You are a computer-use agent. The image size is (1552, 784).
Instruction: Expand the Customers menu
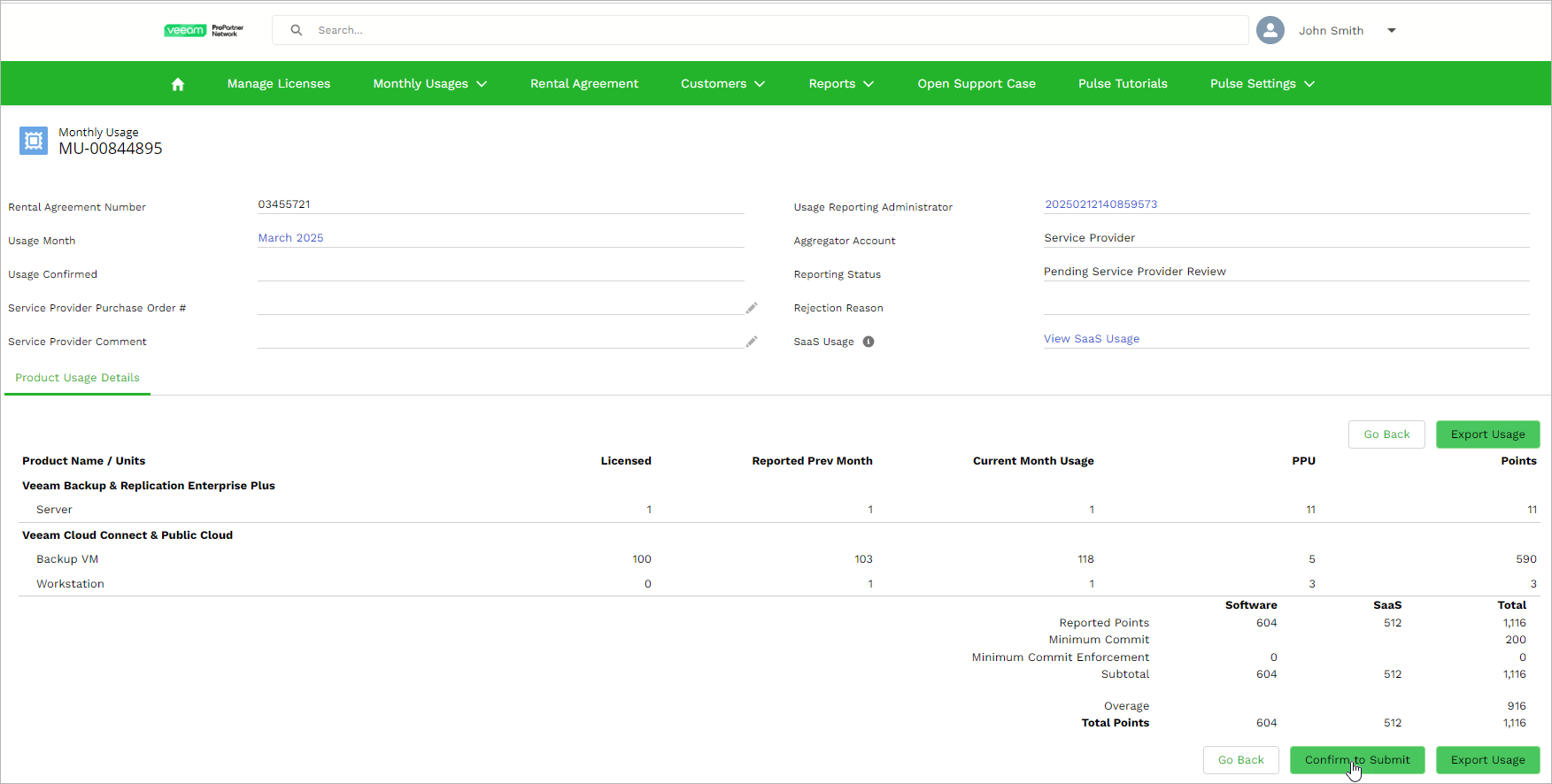[x=722, y=84]
